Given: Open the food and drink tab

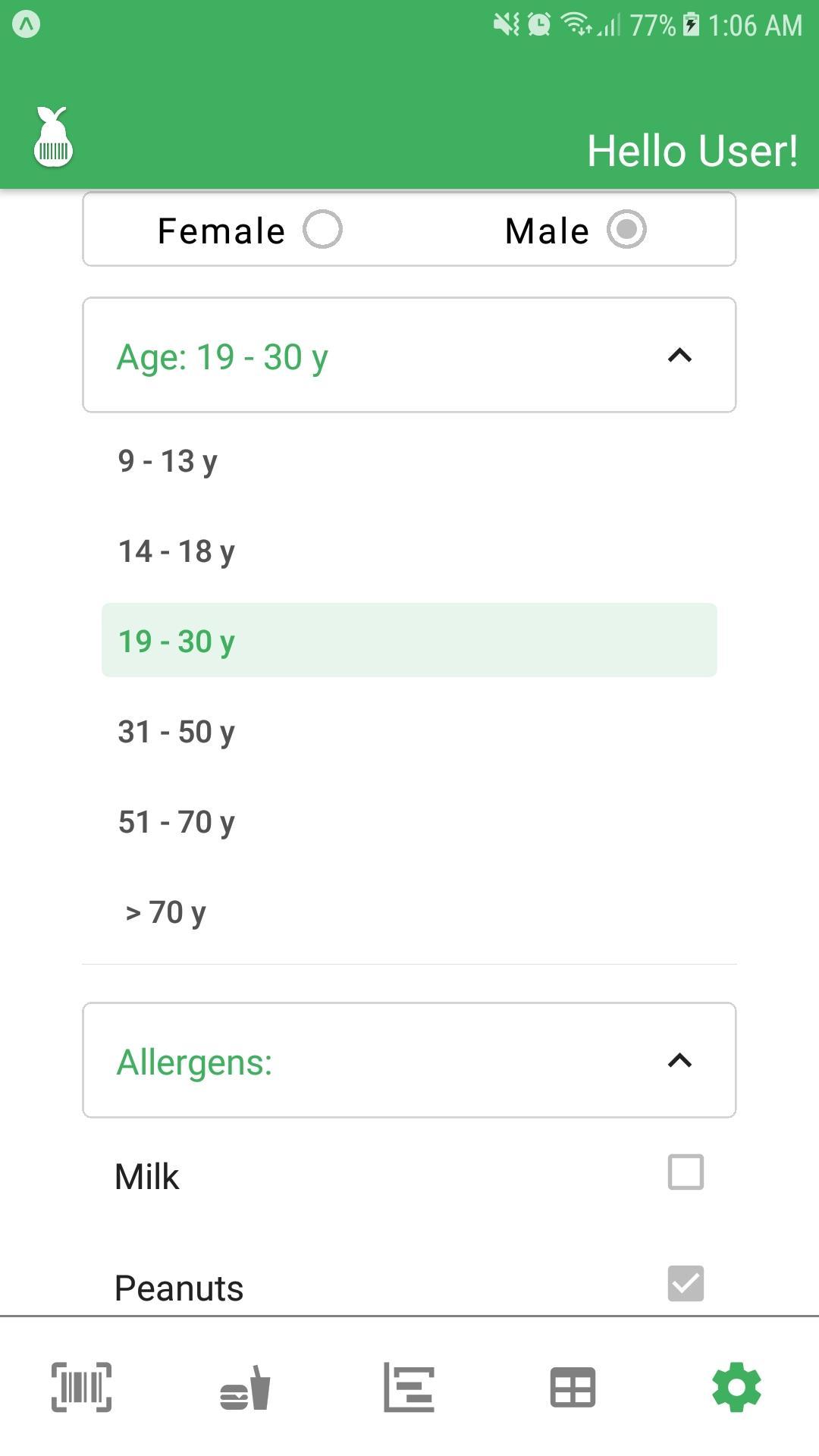Looking at the screenshot, I should 245,1388.
